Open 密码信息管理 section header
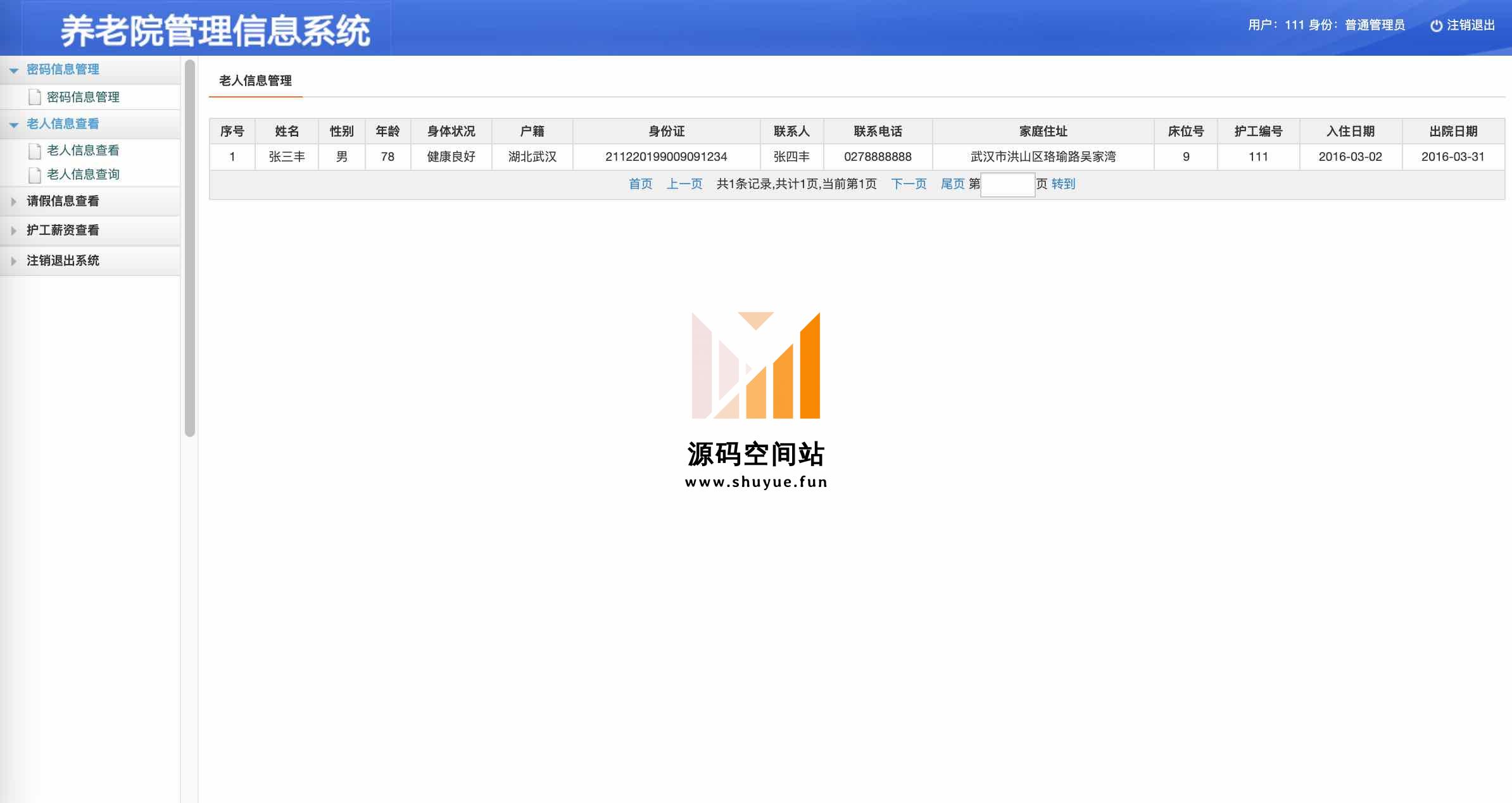The width and height of the screenshot is (1512, 803). click(90, 70)
